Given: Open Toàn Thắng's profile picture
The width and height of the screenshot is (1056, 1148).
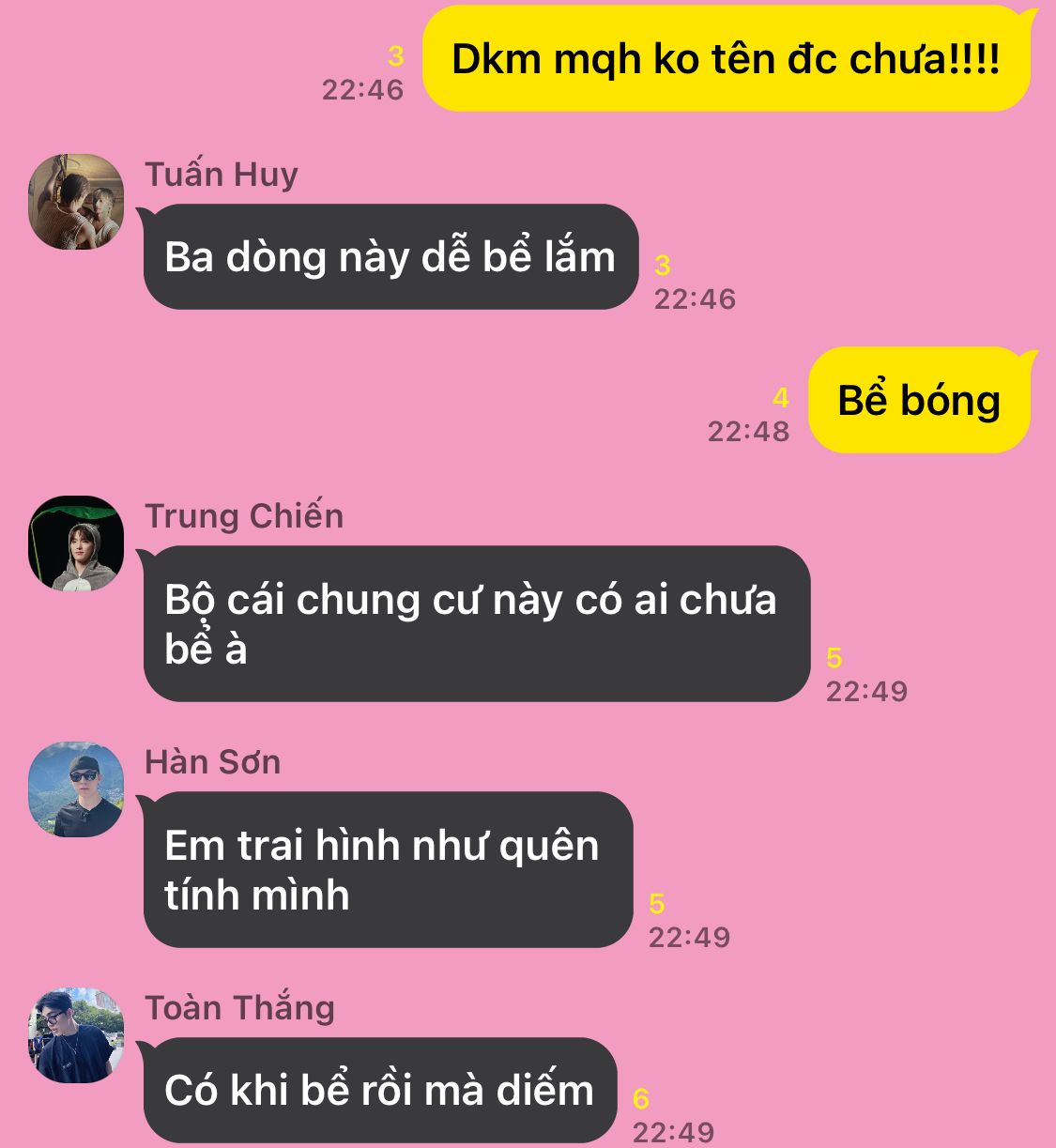Looking at the screenshot, I should pos(76,1035).
